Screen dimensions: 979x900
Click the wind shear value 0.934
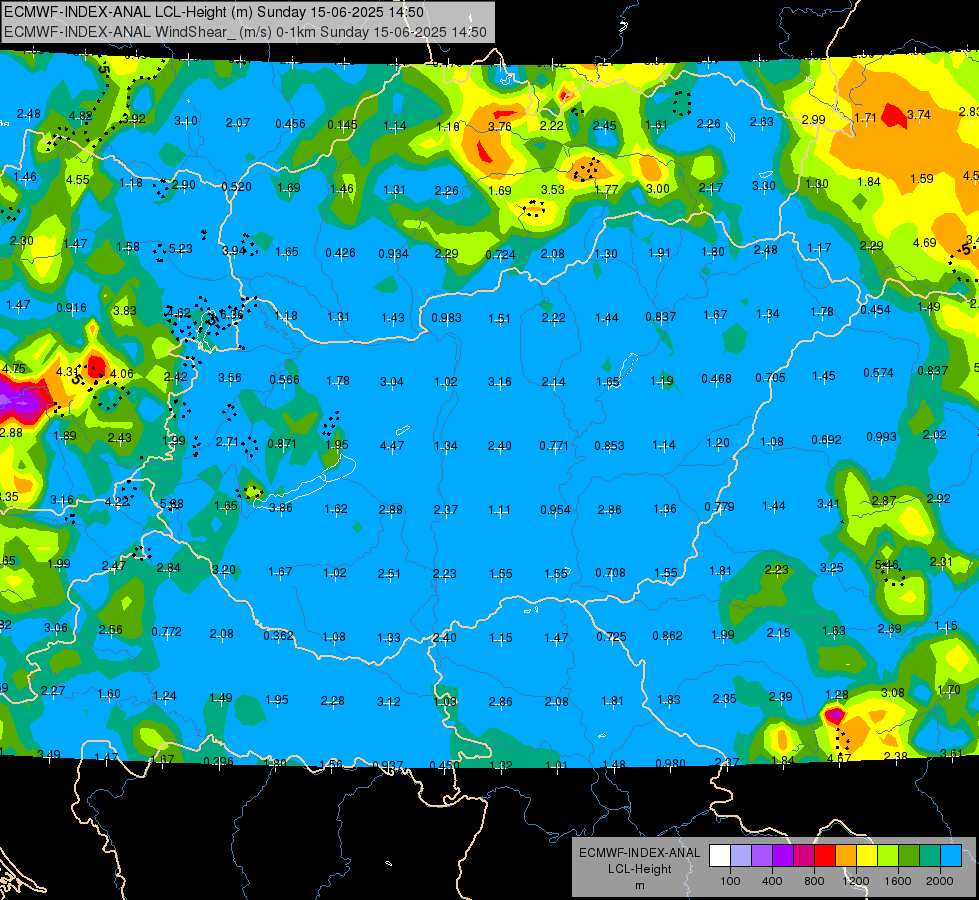[393, 254]
